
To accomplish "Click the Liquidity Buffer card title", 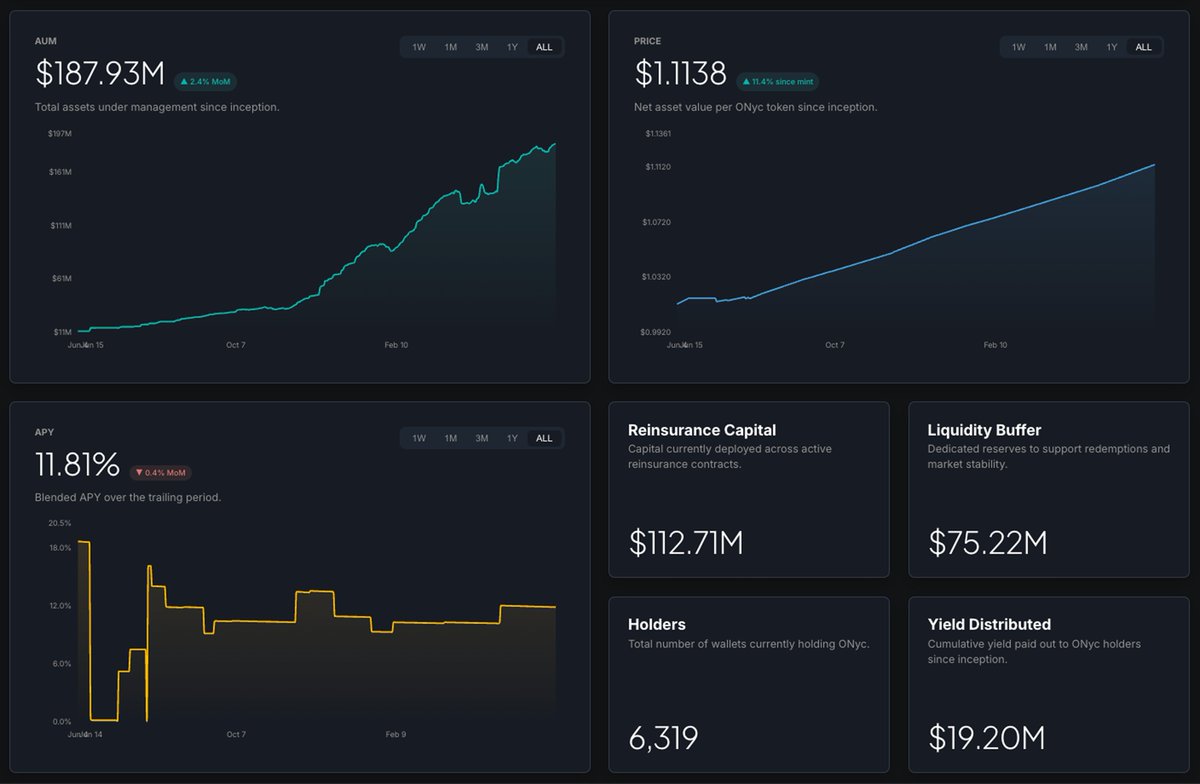I will click(985, 430).
